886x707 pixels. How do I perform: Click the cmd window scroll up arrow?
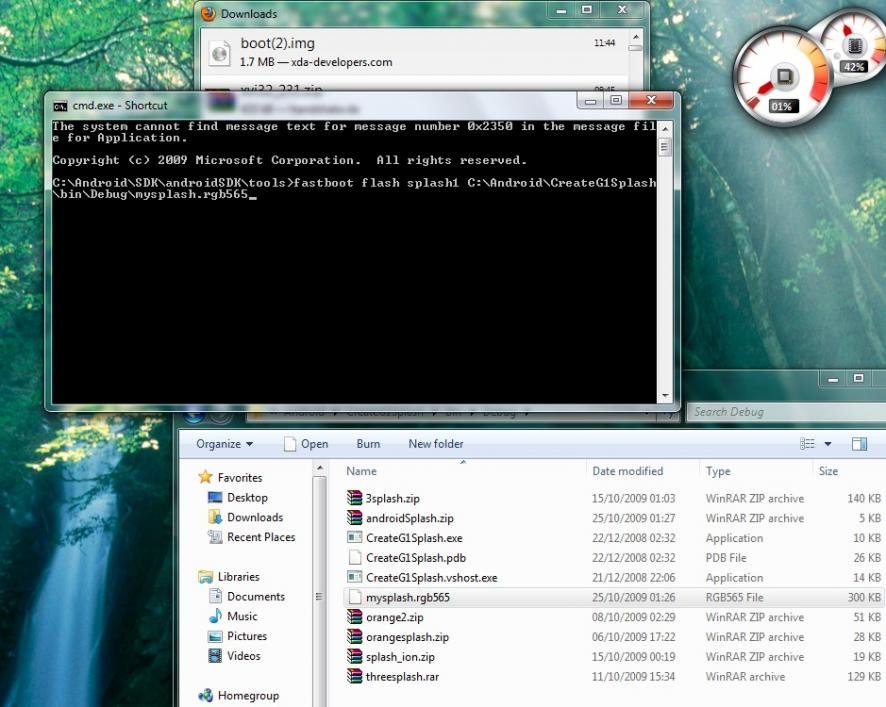point(665,129)
